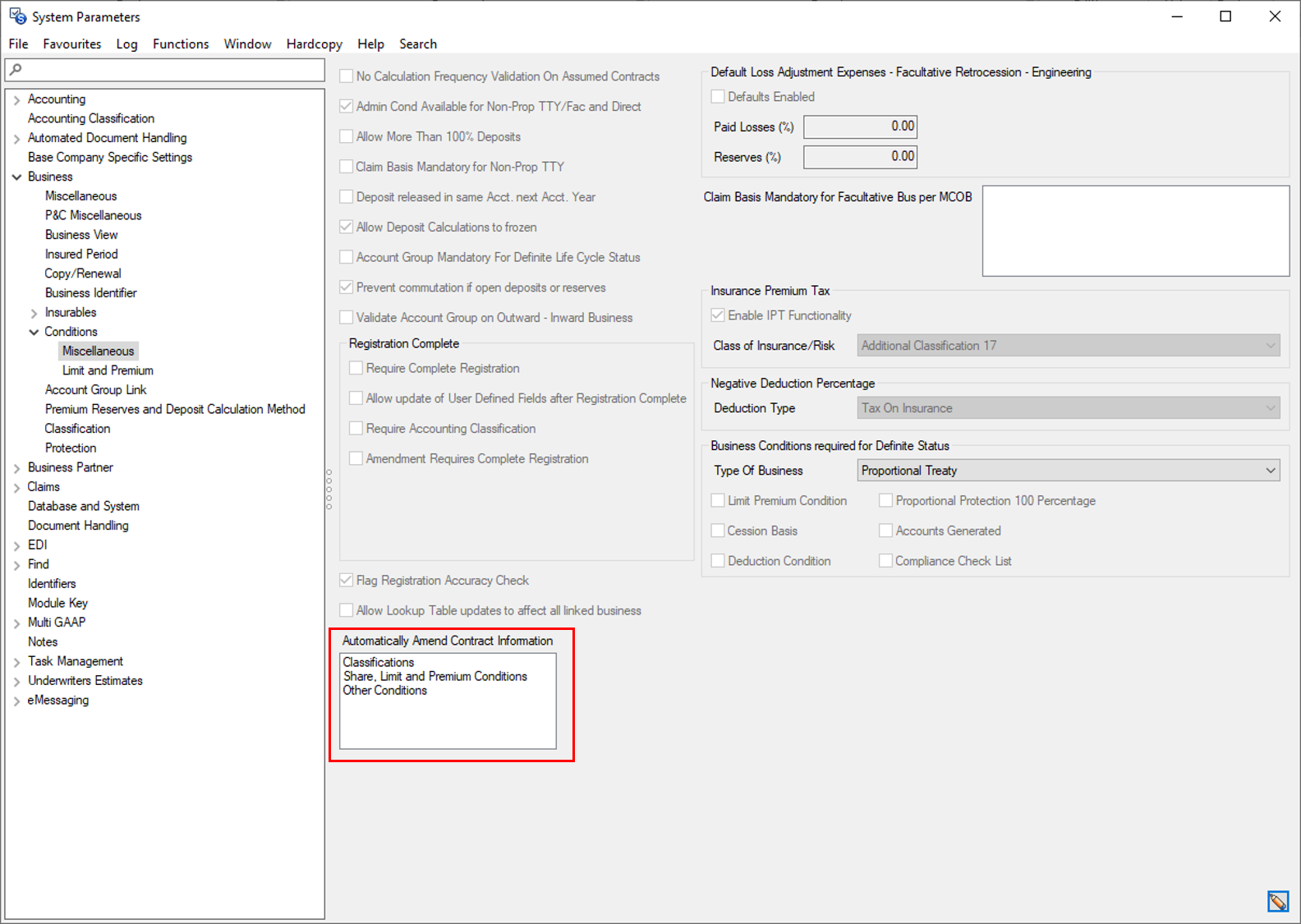The width and height of the screenshot is (1301, 924).
Task: Expand the Insurables tree node
Action: (x=34, y=313)
